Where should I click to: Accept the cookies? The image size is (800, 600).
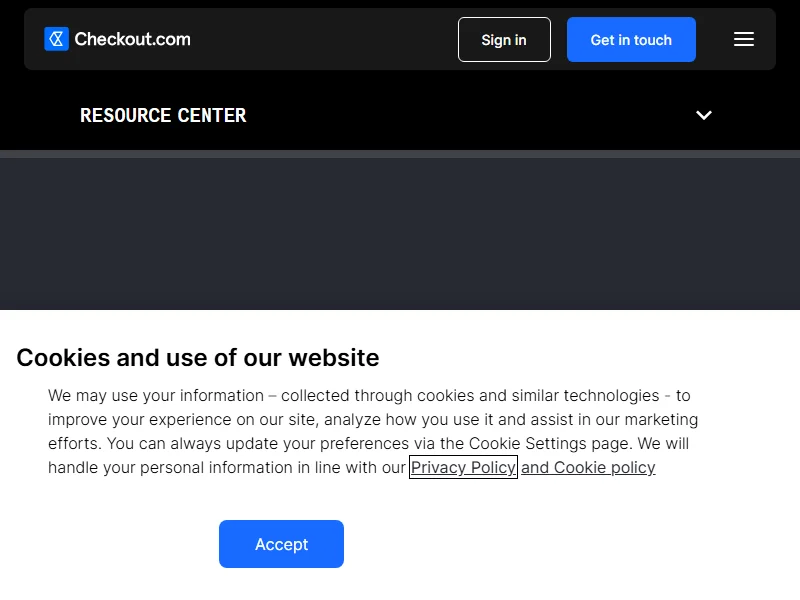[x=281, y=544]
